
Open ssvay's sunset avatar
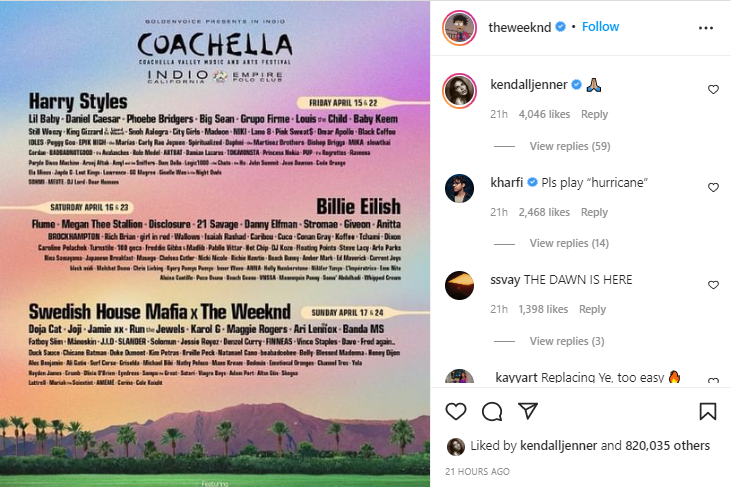tap(459, 284)
